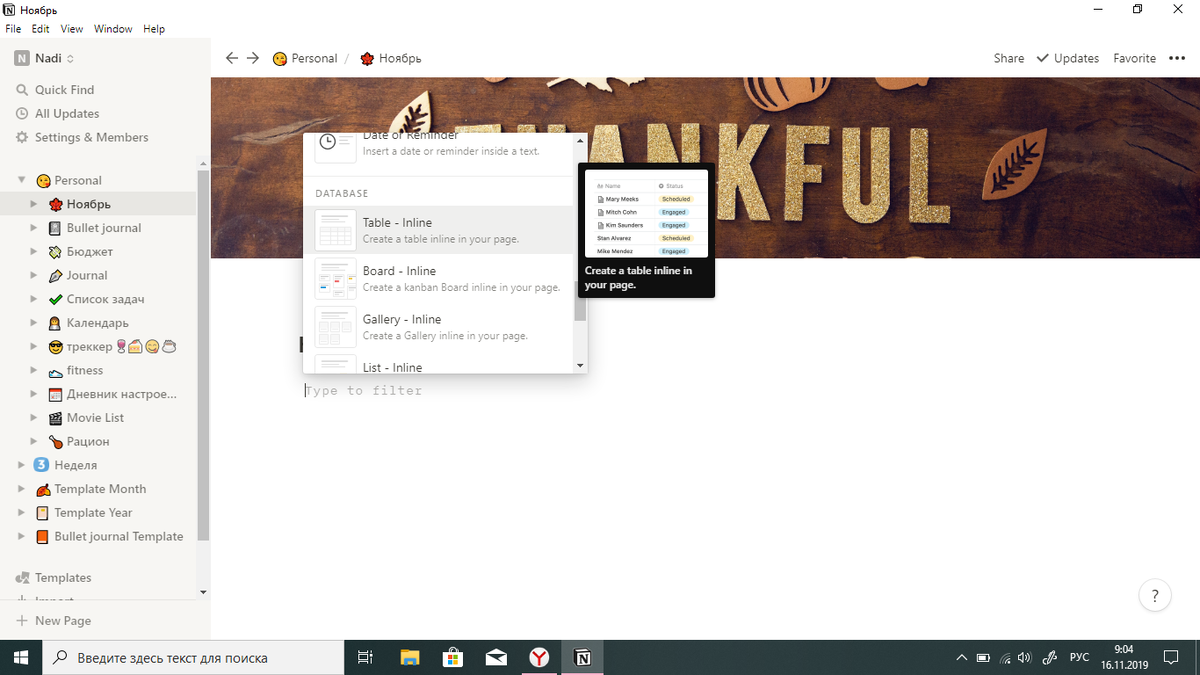Click the plus icon next to New Page
The width and height of the screenshot is (1200, 675).
coord(22,621)
